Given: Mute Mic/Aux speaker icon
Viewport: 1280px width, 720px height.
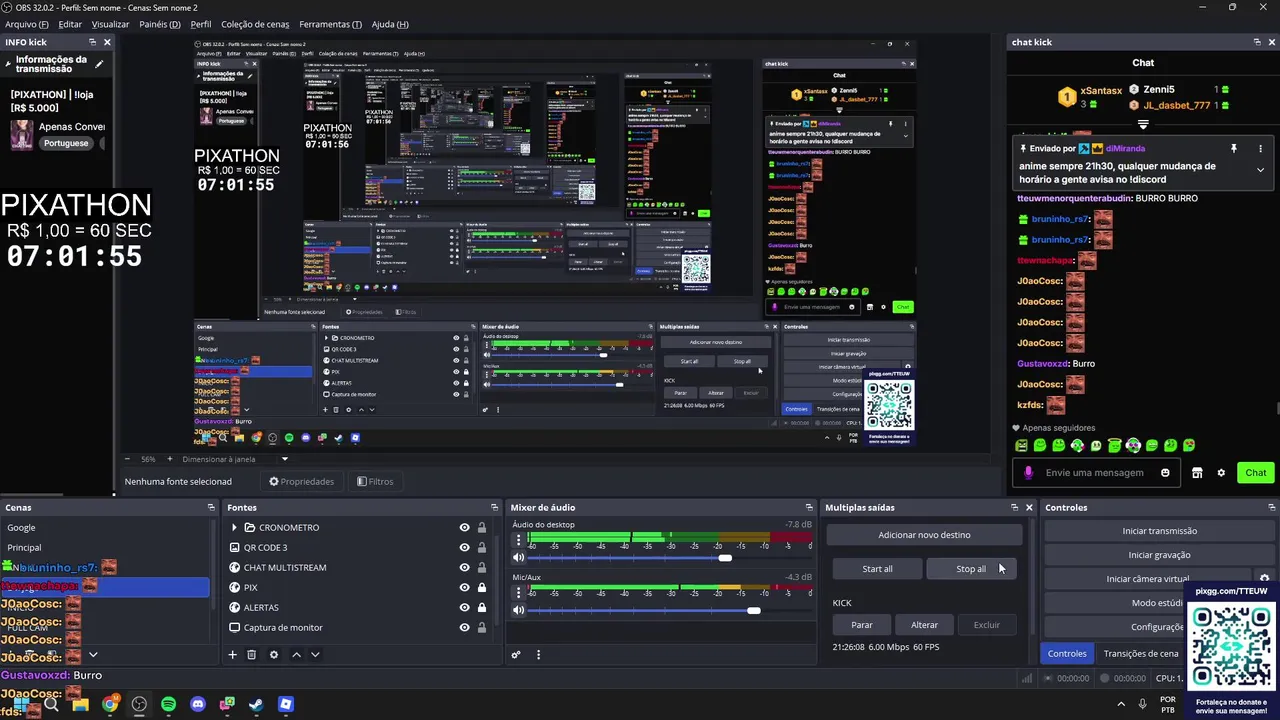Looking at the screenshot, I should [518, 610].
